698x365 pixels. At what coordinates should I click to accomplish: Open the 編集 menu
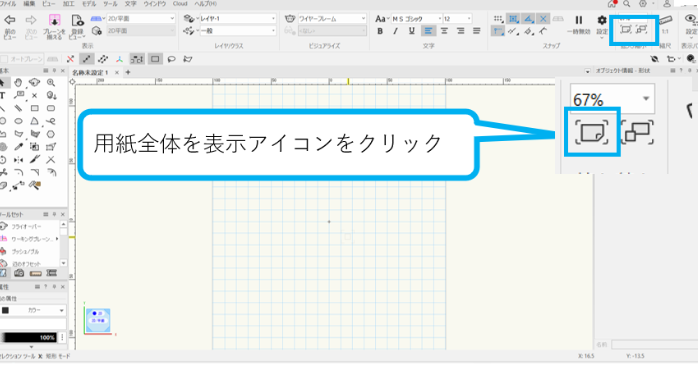tap(29, 4)
